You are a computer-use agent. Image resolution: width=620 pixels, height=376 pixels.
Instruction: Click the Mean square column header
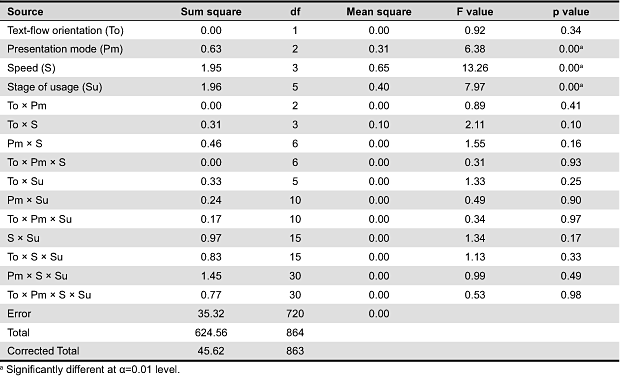coord(379,11)
